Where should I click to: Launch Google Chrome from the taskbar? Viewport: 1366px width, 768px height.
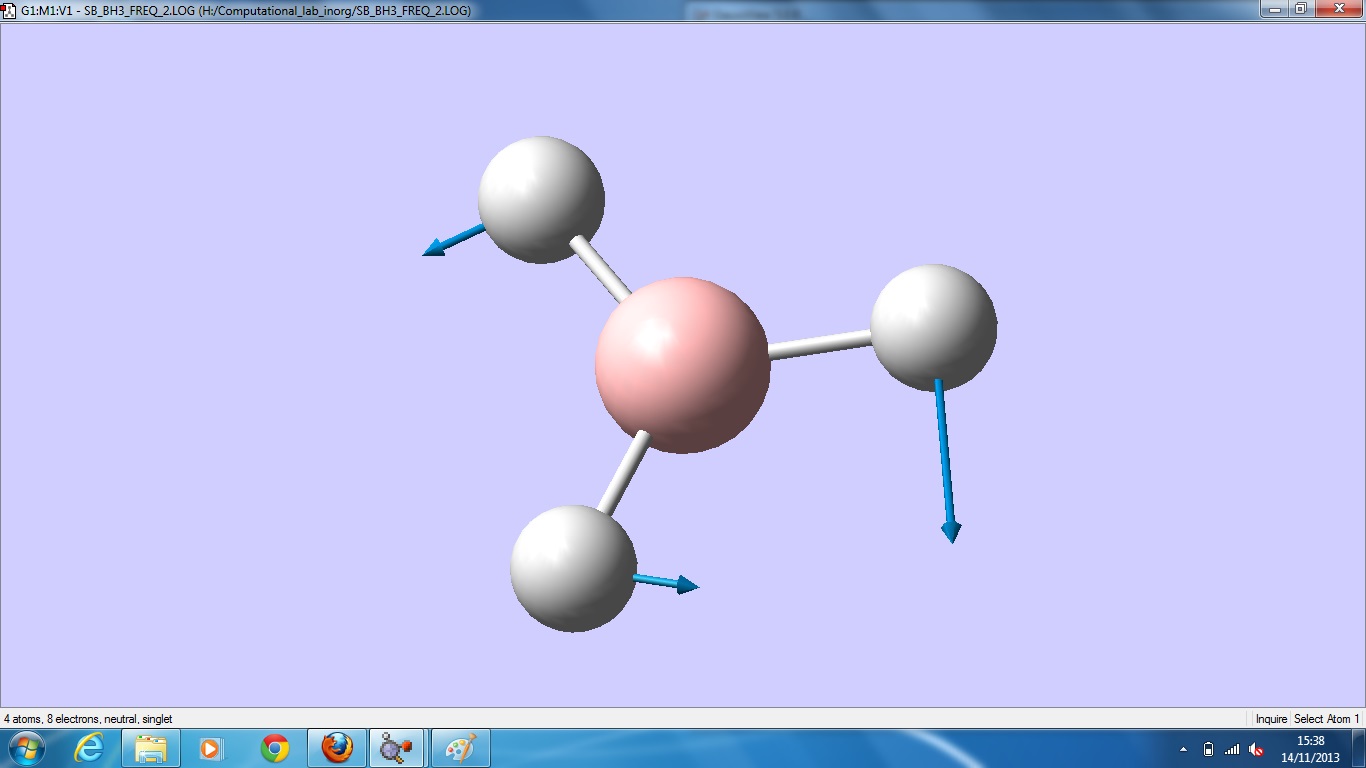274,748
